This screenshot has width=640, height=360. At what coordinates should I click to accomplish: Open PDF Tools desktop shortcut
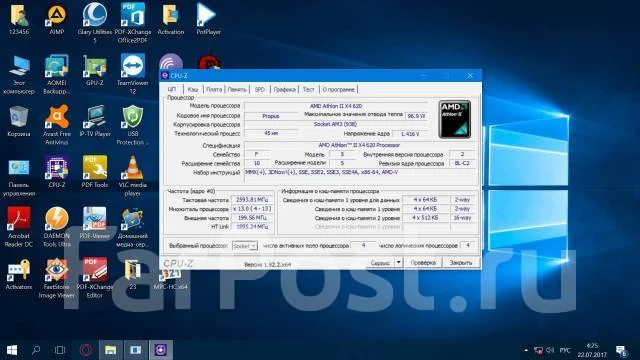pos(95,172)
